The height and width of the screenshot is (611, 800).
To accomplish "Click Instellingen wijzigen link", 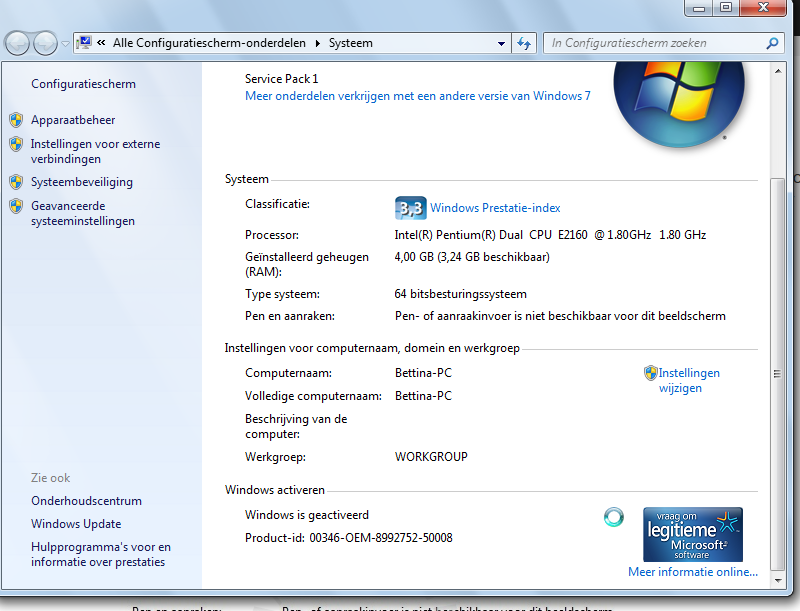I will 689,380.
